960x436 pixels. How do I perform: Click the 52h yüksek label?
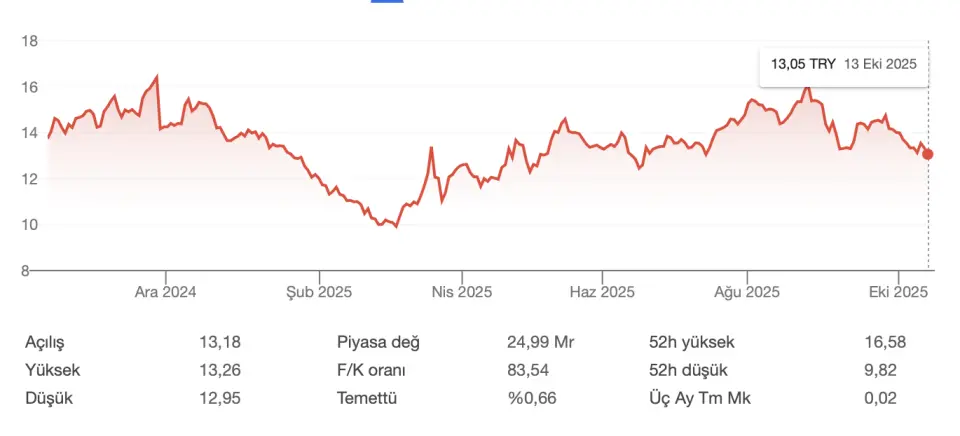691,342
